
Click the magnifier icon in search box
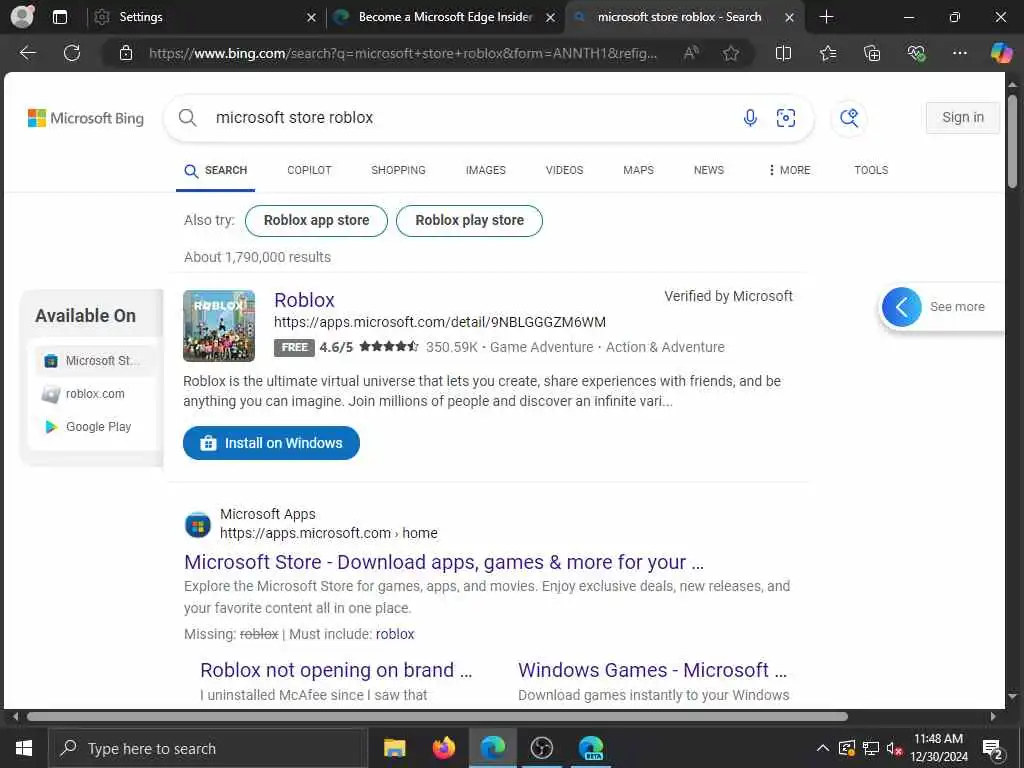(187, 118)
